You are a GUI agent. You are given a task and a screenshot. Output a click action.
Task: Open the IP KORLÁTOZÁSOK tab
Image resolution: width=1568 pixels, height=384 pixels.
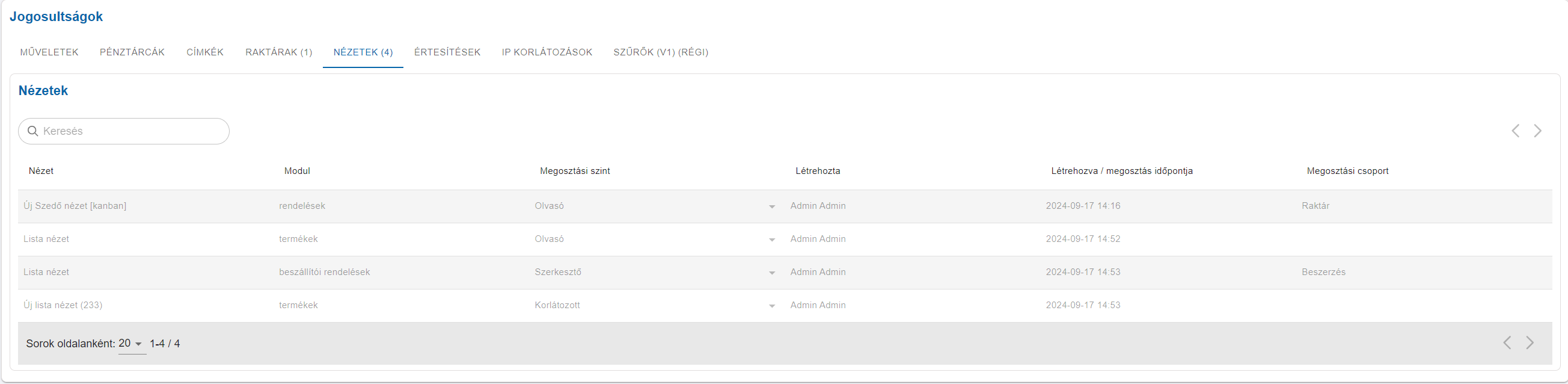click(x=547, y=52)
